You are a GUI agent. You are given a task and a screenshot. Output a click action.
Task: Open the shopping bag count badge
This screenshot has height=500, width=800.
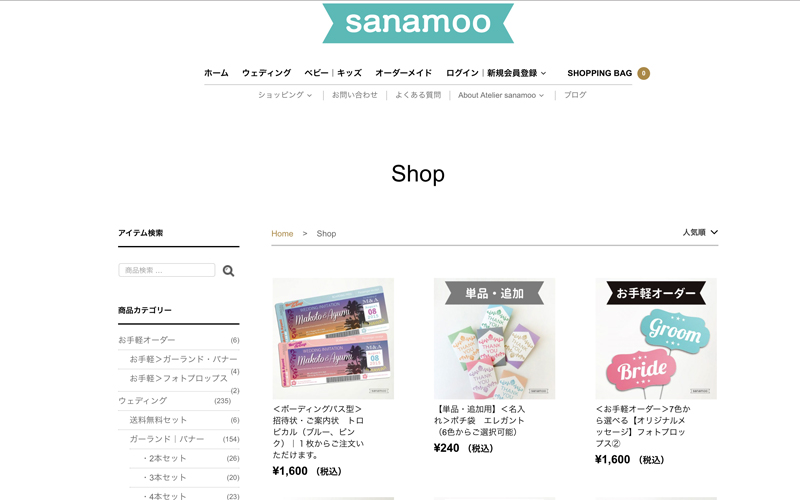[x=643, y=73]
